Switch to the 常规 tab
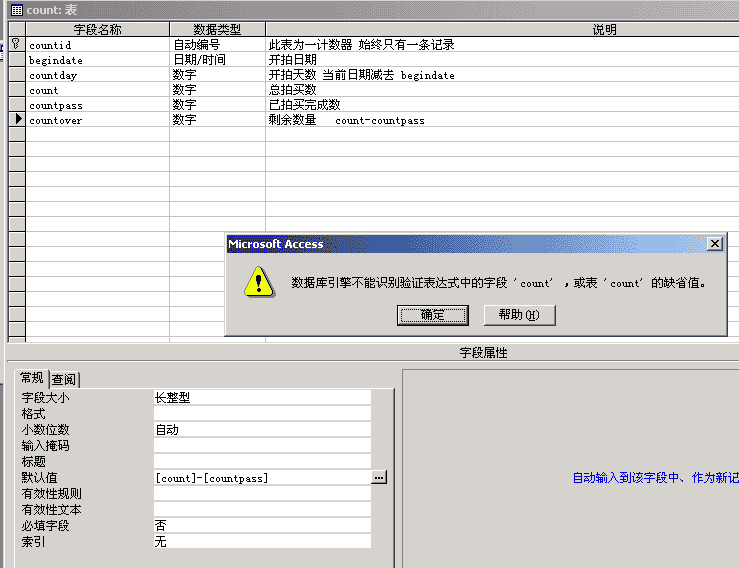This screenshot has width=739, height=568. tap(32, 378)
